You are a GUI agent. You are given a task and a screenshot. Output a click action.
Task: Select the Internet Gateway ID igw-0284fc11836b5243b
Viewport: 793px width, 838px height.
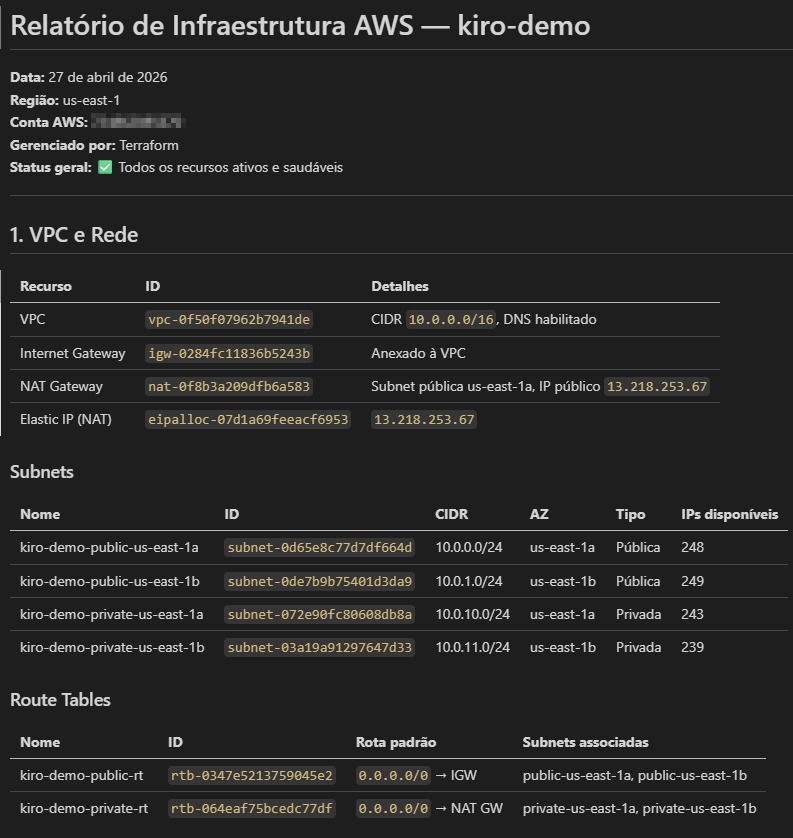(x=229, y=353)
